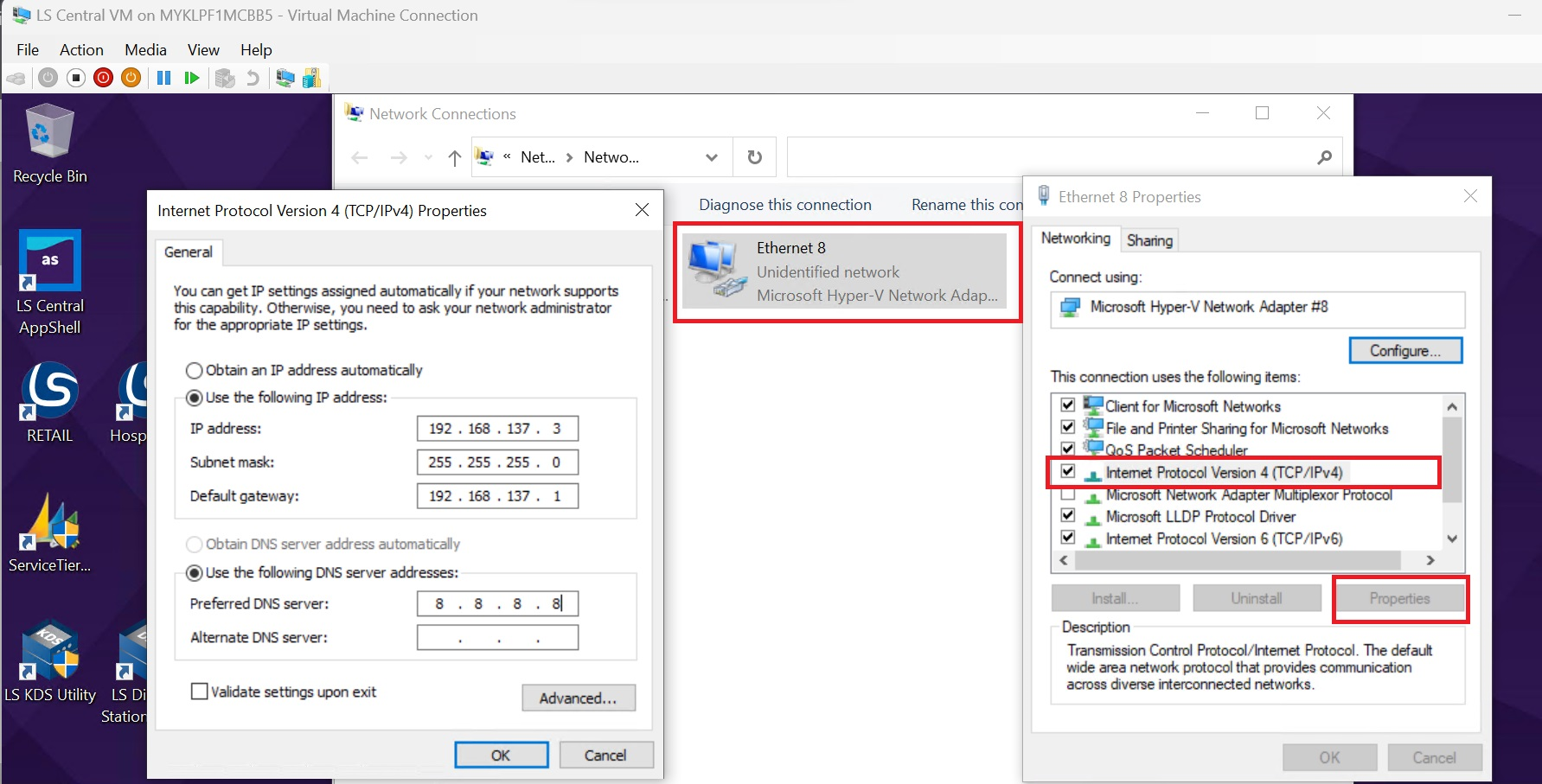Cancel the IPv4 Properties dialog
The width and height of the screenshot is (1542, 784).
coord(605,755)
